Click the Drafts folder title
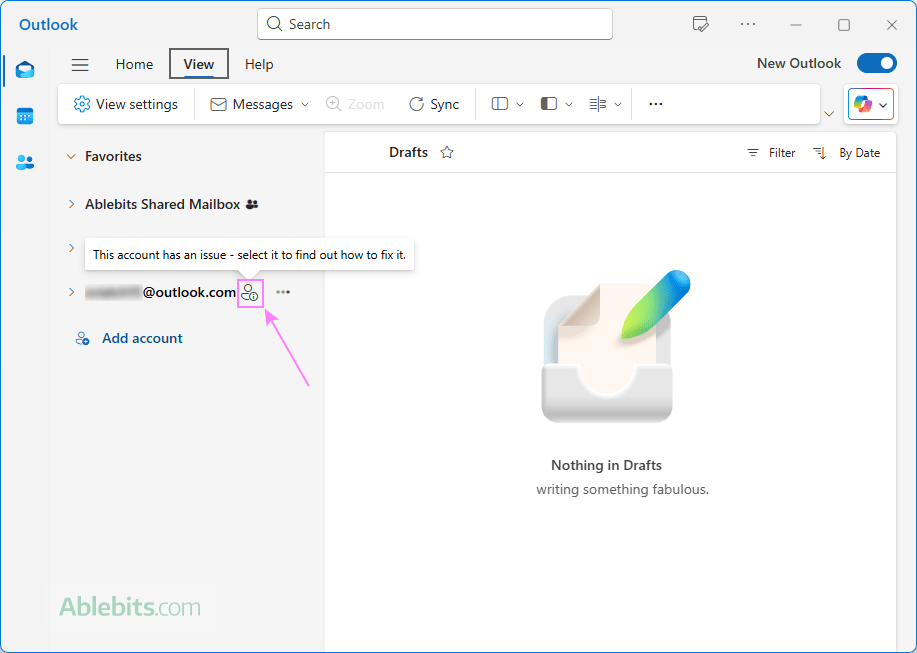The image size is (917, 653). tap(408, 153)
